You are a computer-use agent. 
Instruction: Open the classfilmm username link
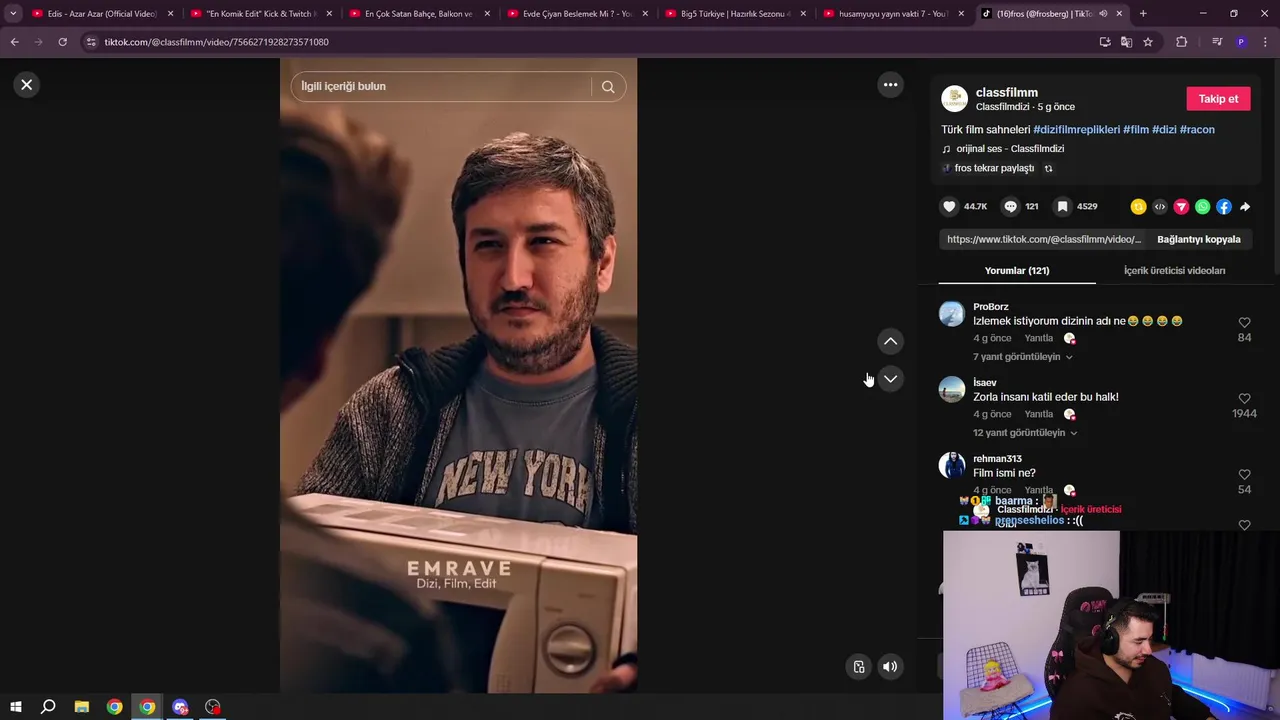click(1006, 92)
